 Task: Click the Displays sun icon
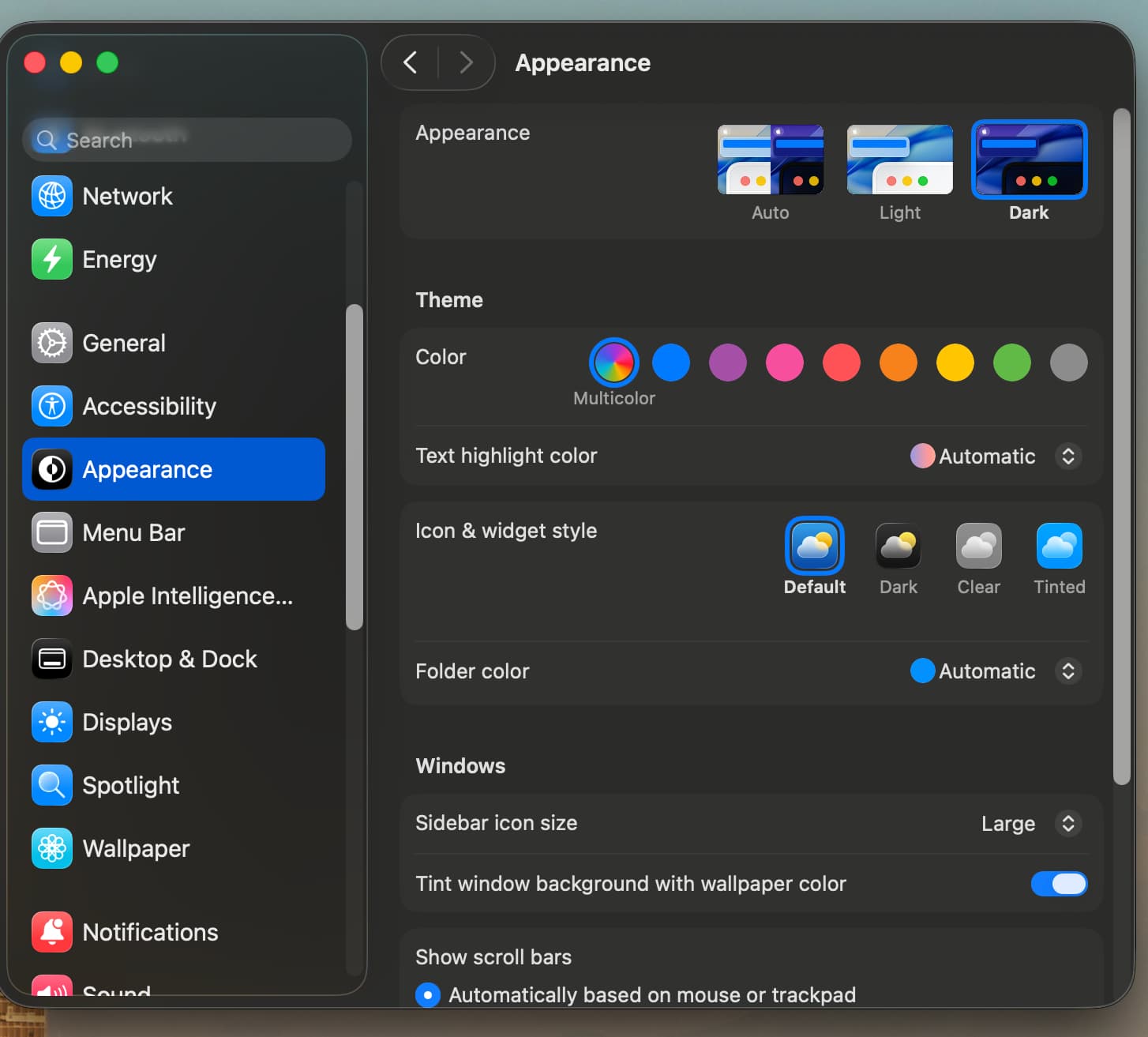point(52,722)
